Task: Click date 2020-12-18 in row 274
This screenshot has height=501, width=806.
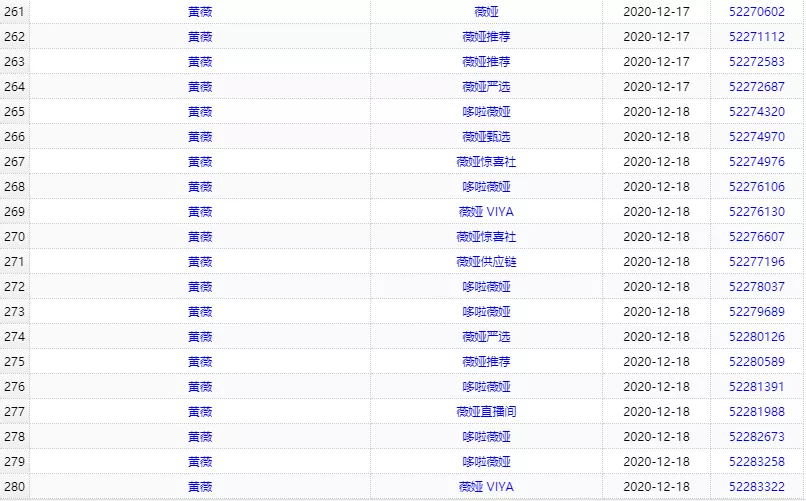Action: (x=656, y=337)
